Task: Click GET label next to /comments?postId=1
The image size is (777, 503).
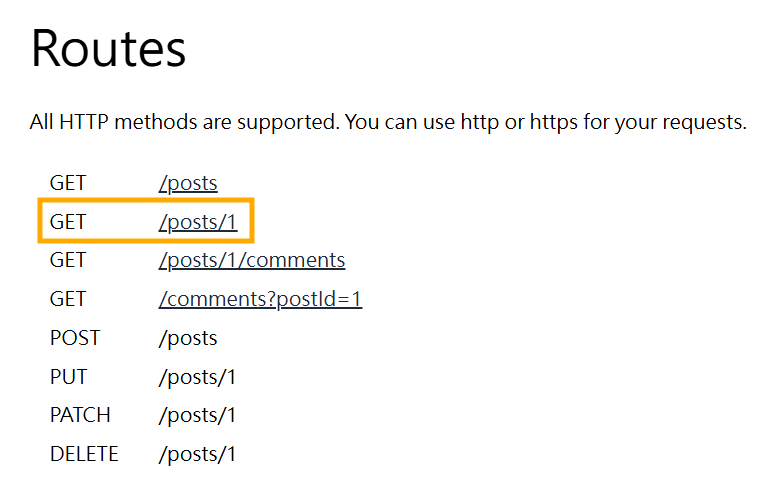Action: click(x=68, y=299)
